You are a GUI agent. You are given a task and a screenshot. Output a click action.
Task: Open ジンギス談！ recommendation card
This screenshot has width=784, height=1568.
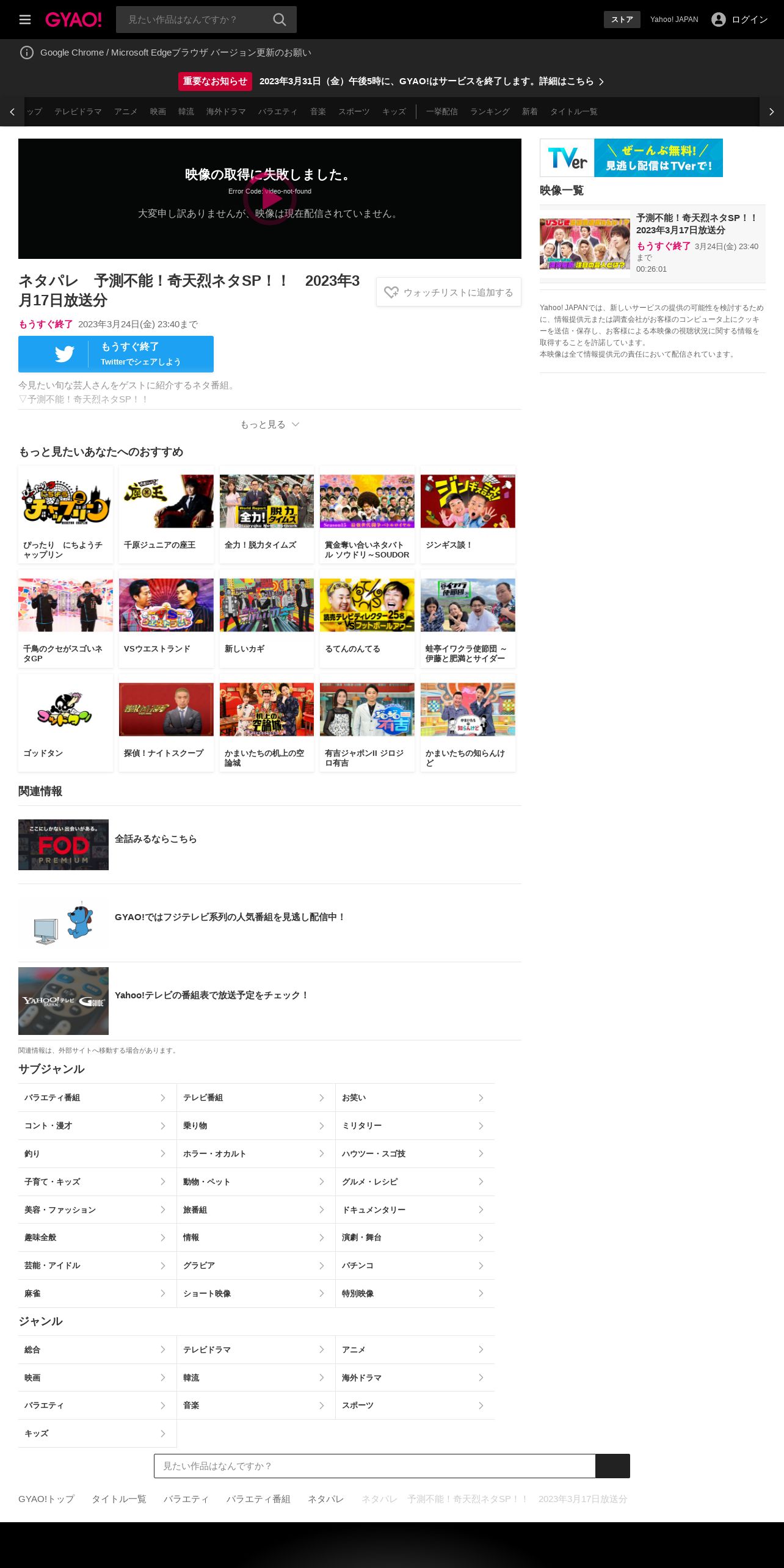[468, 515]
